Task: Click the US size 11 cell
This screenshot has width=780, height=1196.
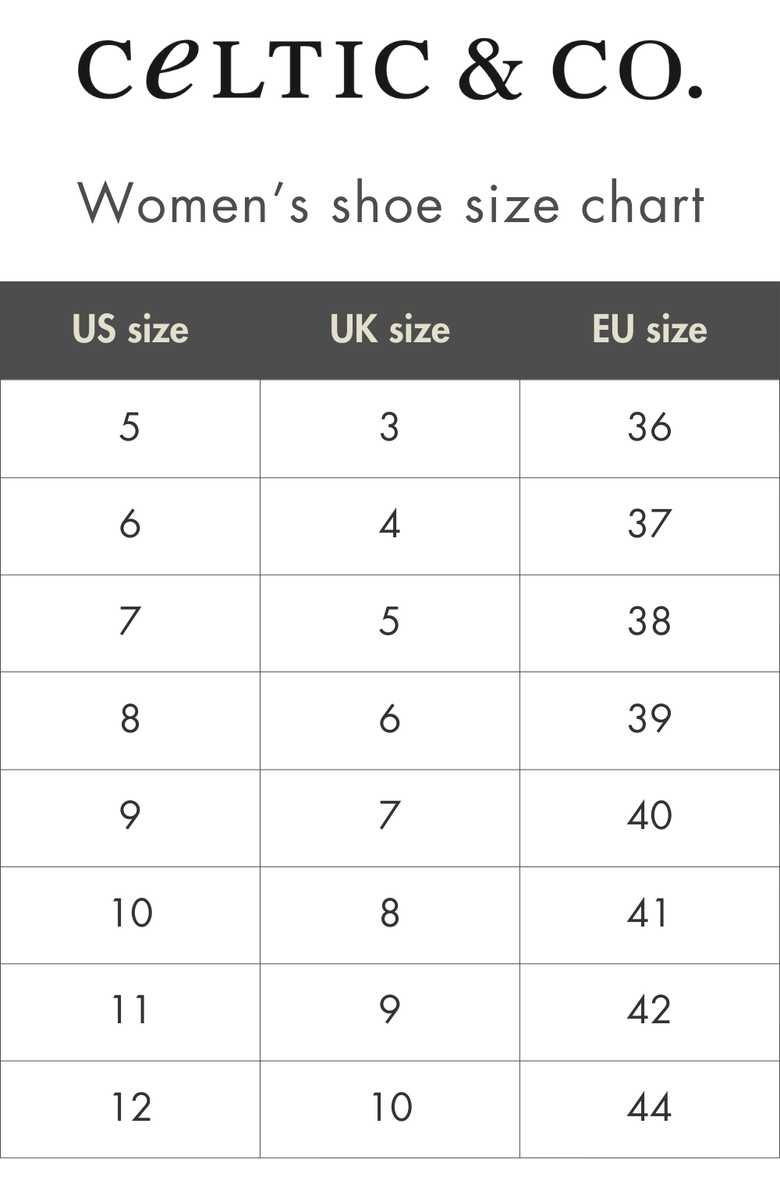Action: pos(130,1010)
